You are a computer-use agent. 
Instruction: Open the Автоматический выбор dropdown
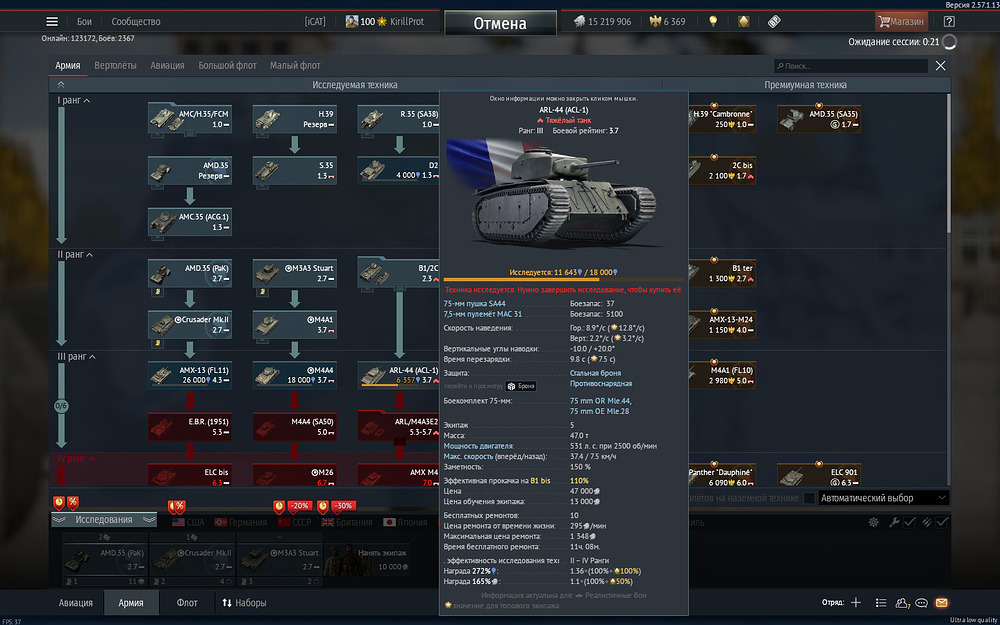point(883,498)
